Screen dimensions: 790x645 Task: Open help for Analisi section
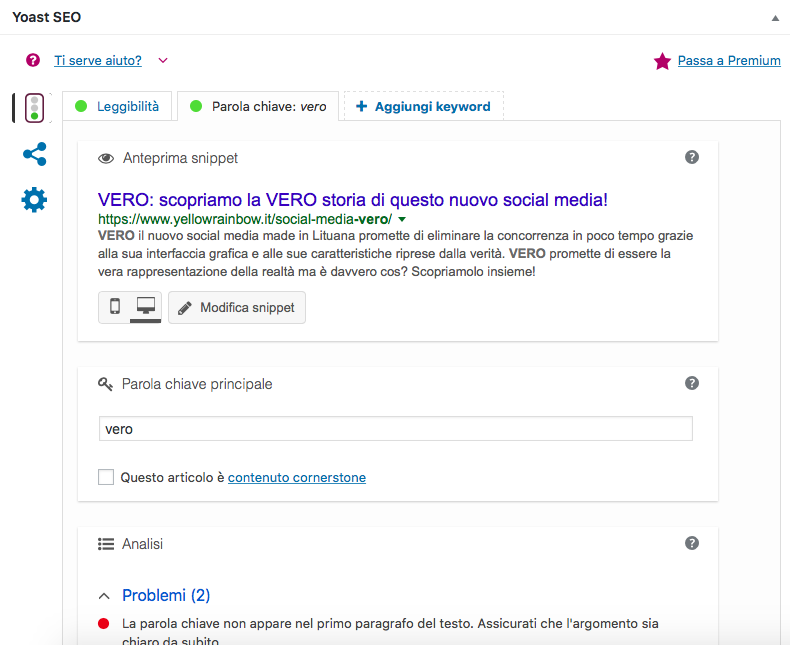point(692,543)
